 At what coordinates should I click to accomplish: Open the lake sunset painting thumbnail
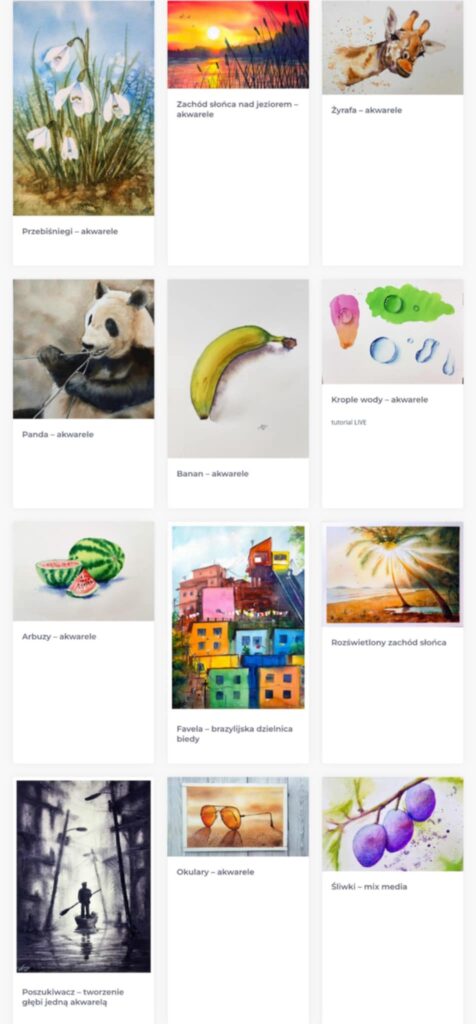click(238, 44)
